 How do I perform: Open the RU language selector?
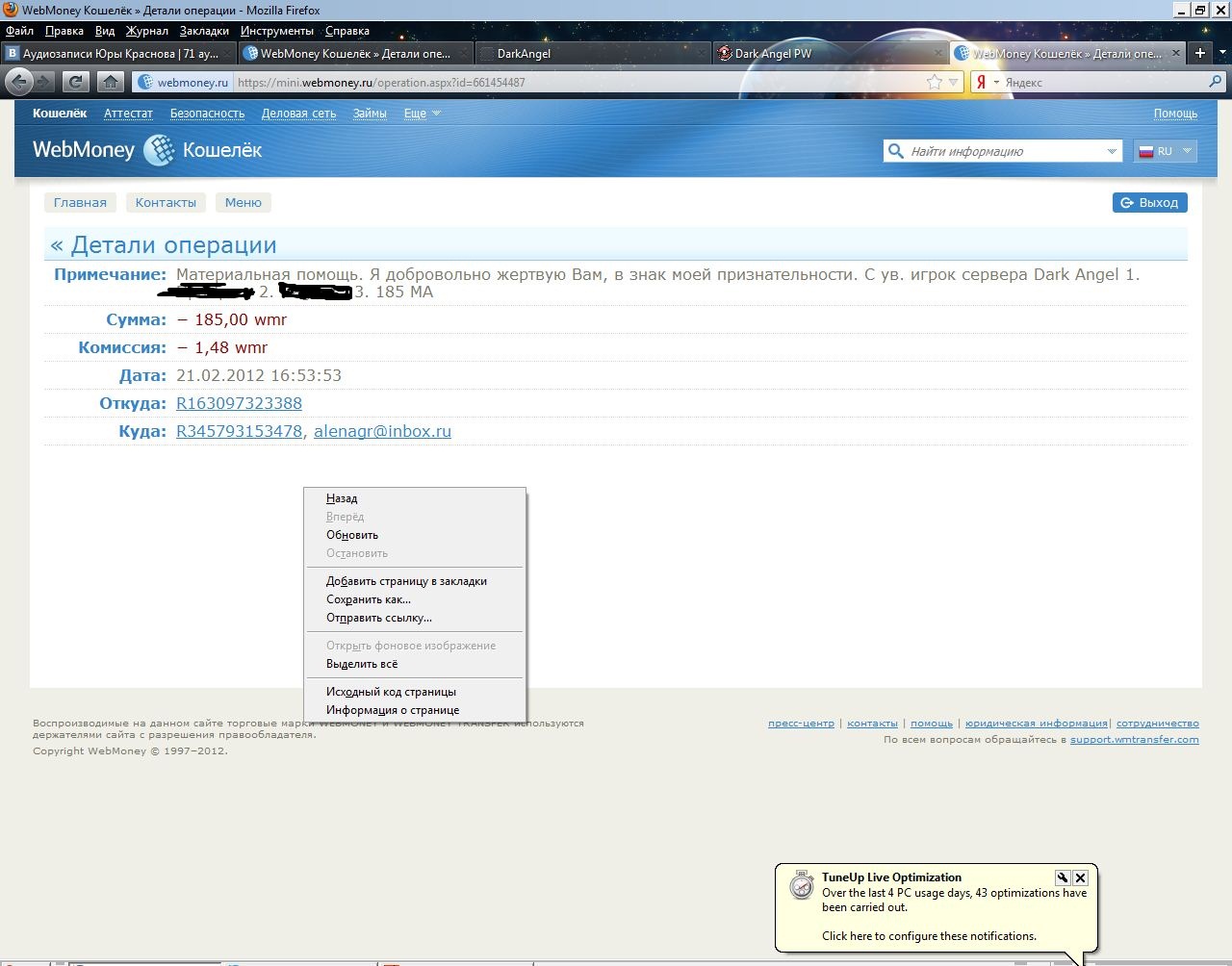point(1166,151)
